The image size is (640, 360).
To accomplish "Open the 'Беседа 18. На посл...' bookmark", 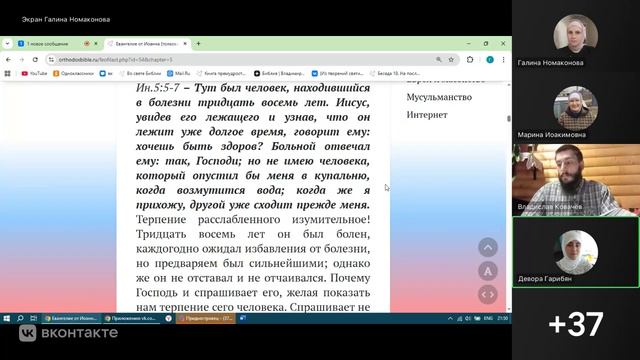I will click(395, 73).
